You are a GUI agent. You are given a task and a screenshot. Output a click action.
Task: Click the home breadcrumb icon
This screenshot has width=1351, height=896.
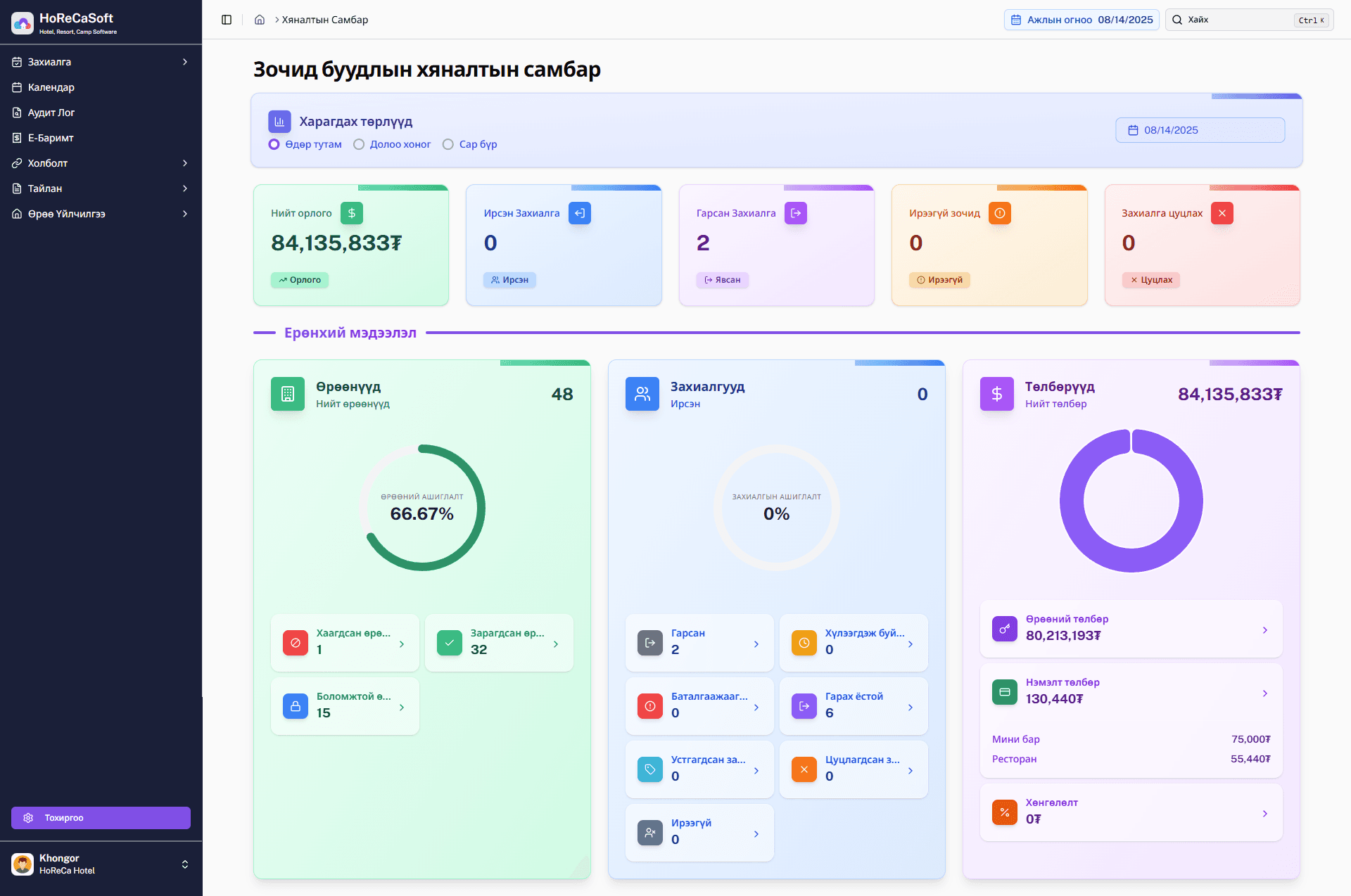coord(260,20)
